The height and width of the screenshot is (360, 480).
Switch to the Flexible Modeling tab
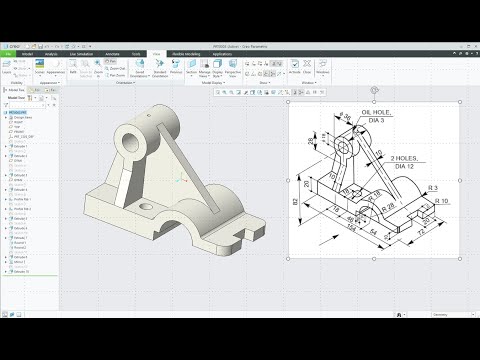coord(186,54)
